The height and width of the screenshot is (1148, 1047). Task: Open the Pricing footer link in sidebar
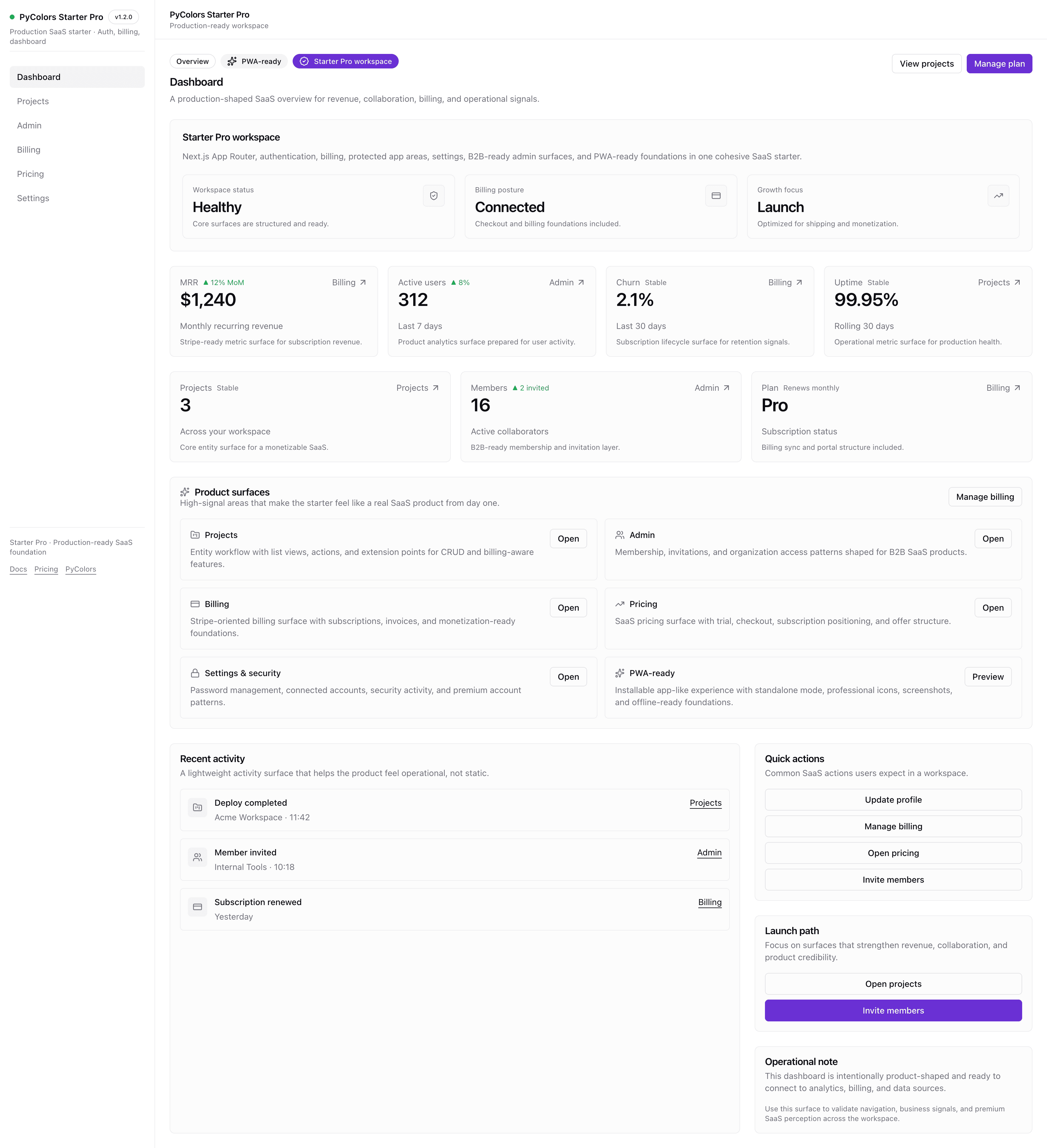pos(46,569)
